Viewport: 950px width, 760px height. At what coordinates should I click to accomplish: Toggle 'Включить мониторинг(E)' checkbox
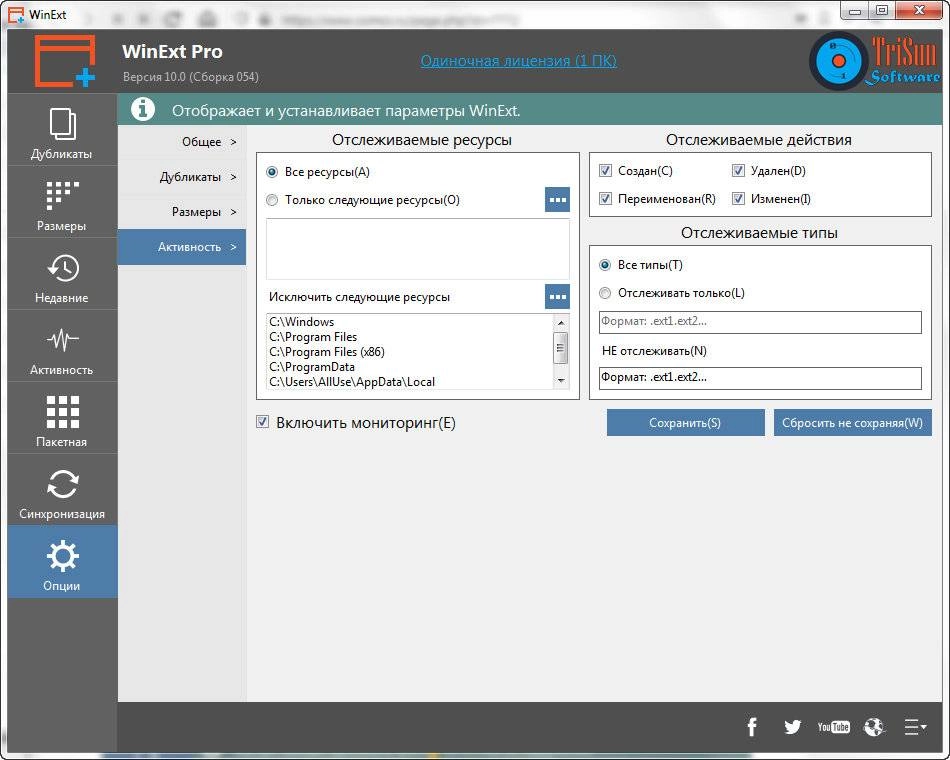coord(262,422)
